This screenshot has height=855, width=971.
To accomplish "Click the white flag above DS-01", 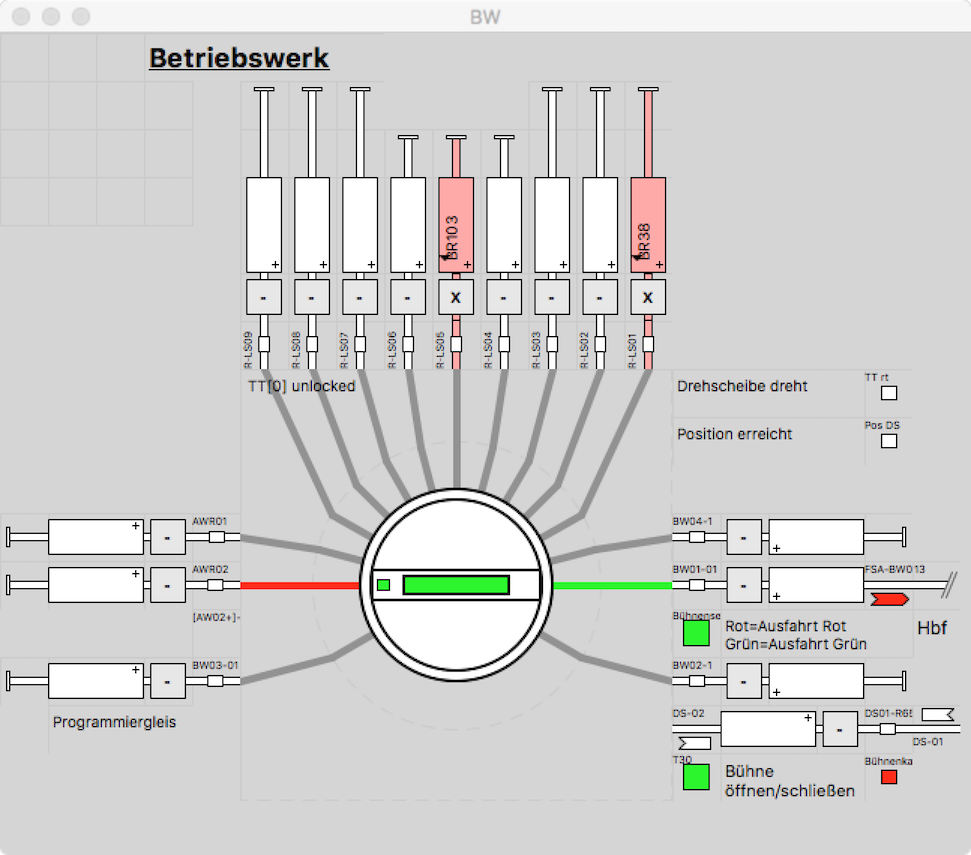I will click(936, 714).
